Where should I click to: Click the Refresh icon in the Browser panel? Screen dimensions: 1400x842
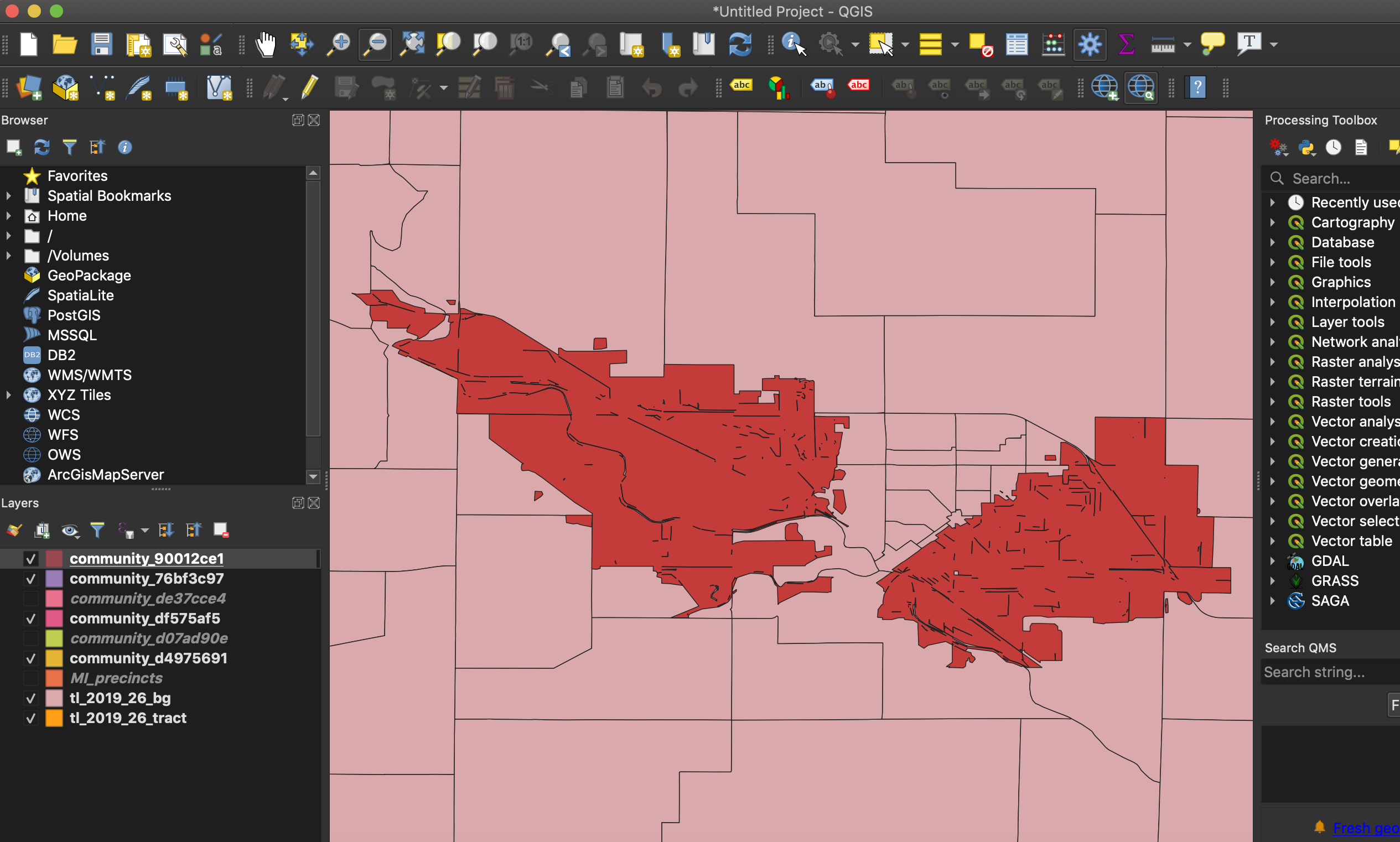[x=42, y=148]
